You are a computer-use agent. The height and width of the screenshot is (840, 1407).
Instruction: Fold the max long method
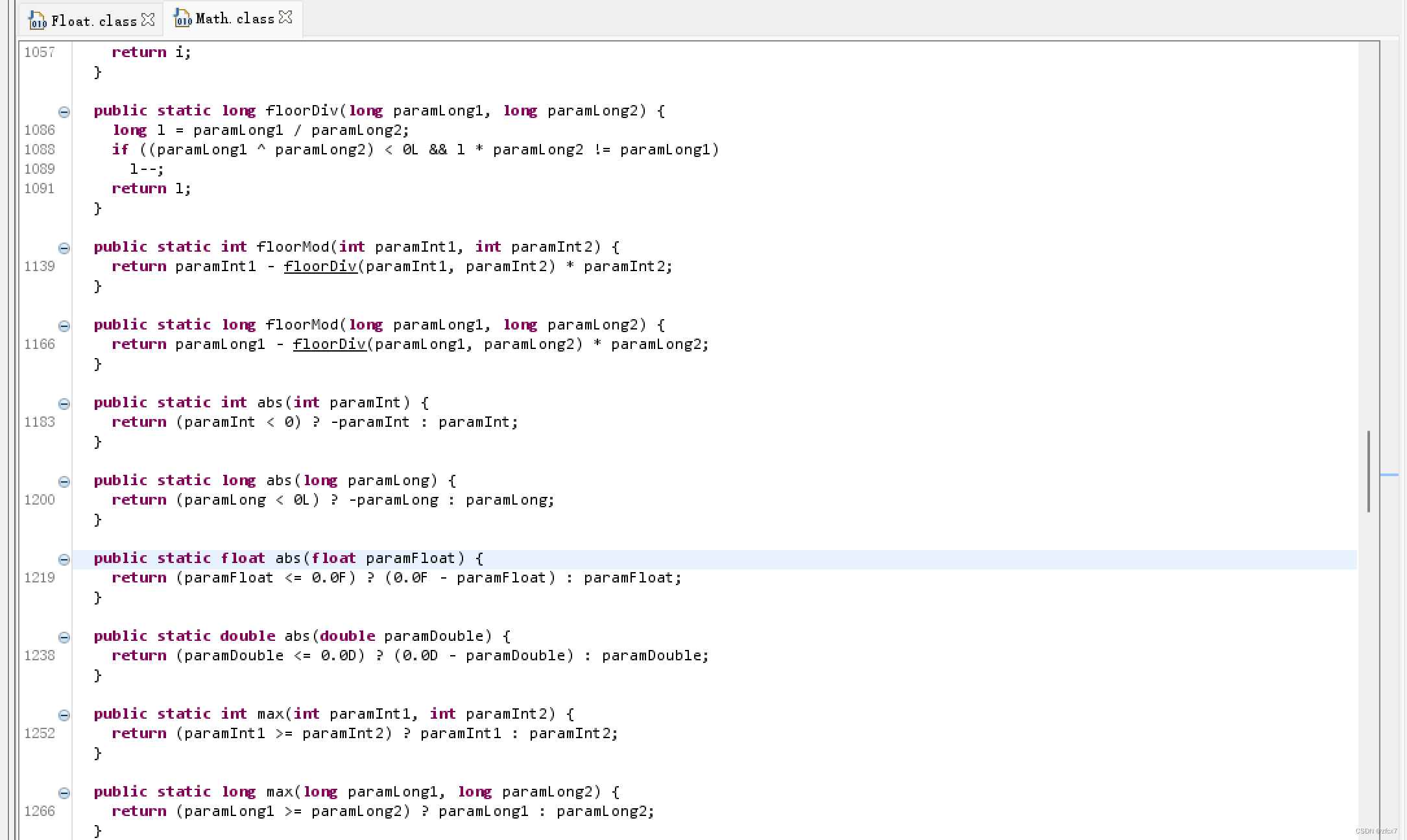click(x=64, y=793)
